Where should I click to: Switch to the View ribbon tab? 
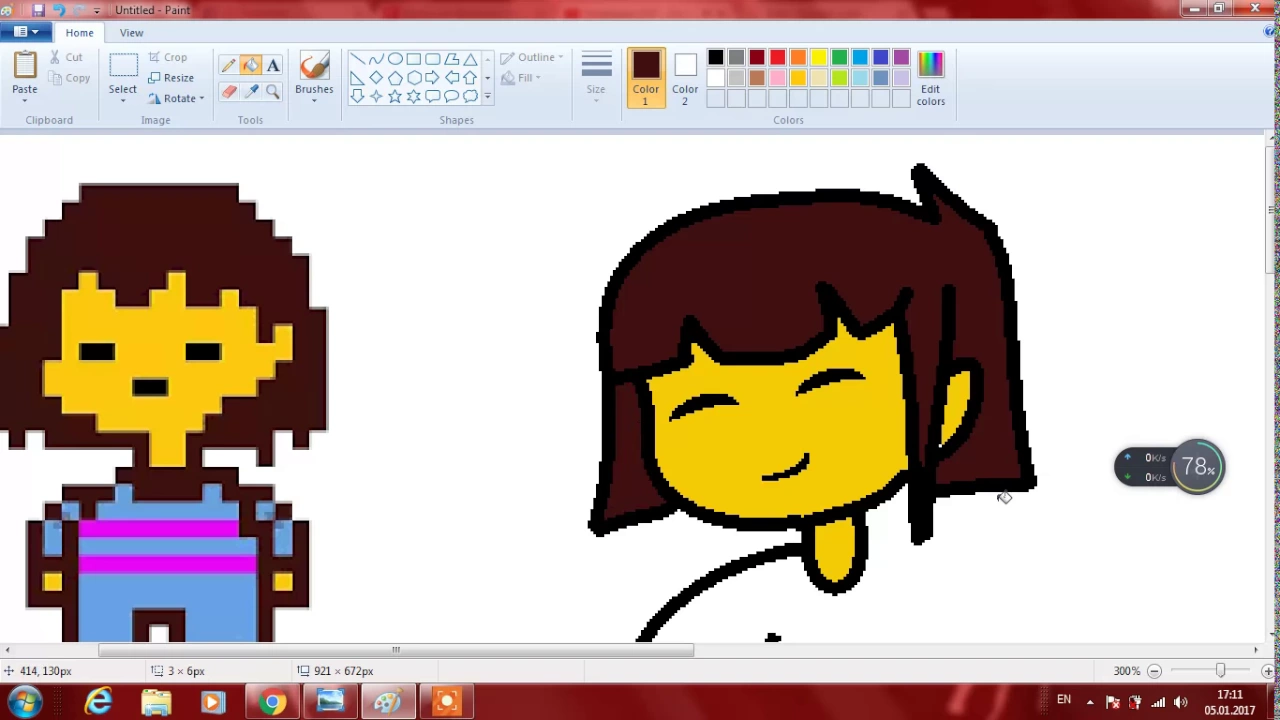(x=131, y=33)
